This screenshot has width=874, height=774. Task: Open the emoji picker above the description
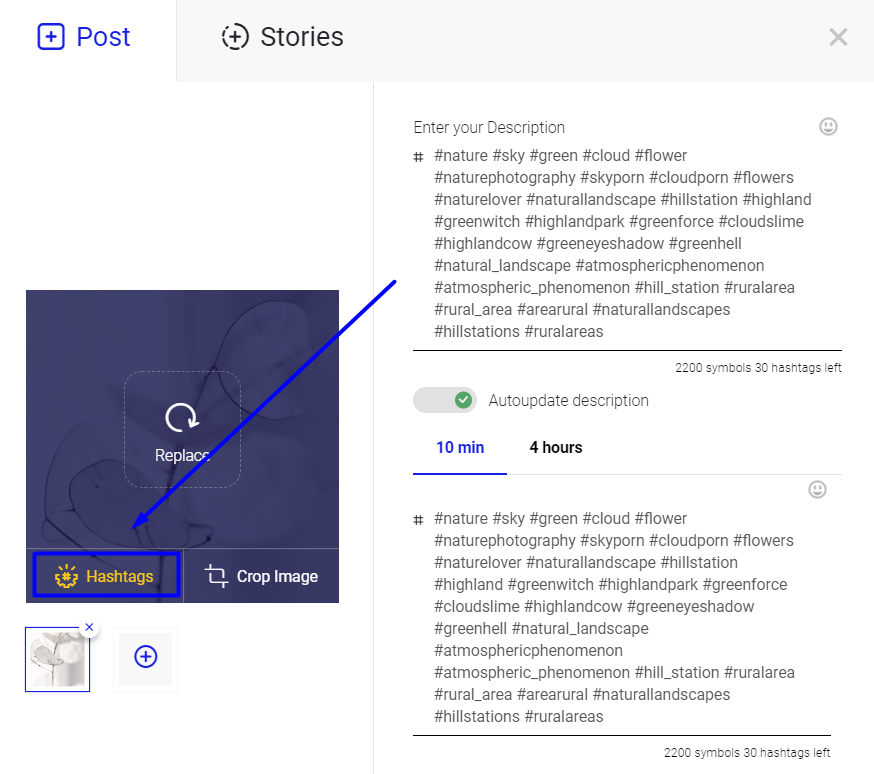[828, 126]
